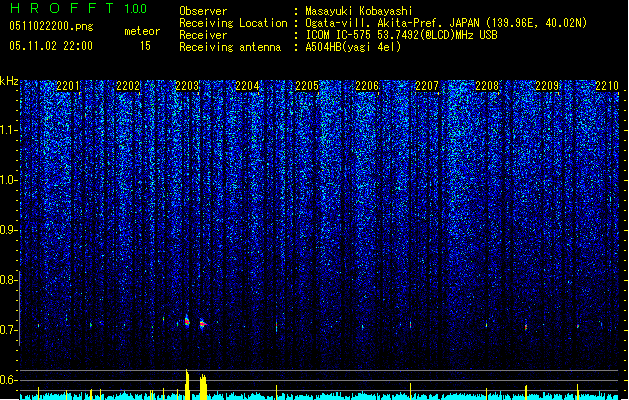
Task: Click the 2209 time marker
Action: pyautogui.click(x=547, y=86)
